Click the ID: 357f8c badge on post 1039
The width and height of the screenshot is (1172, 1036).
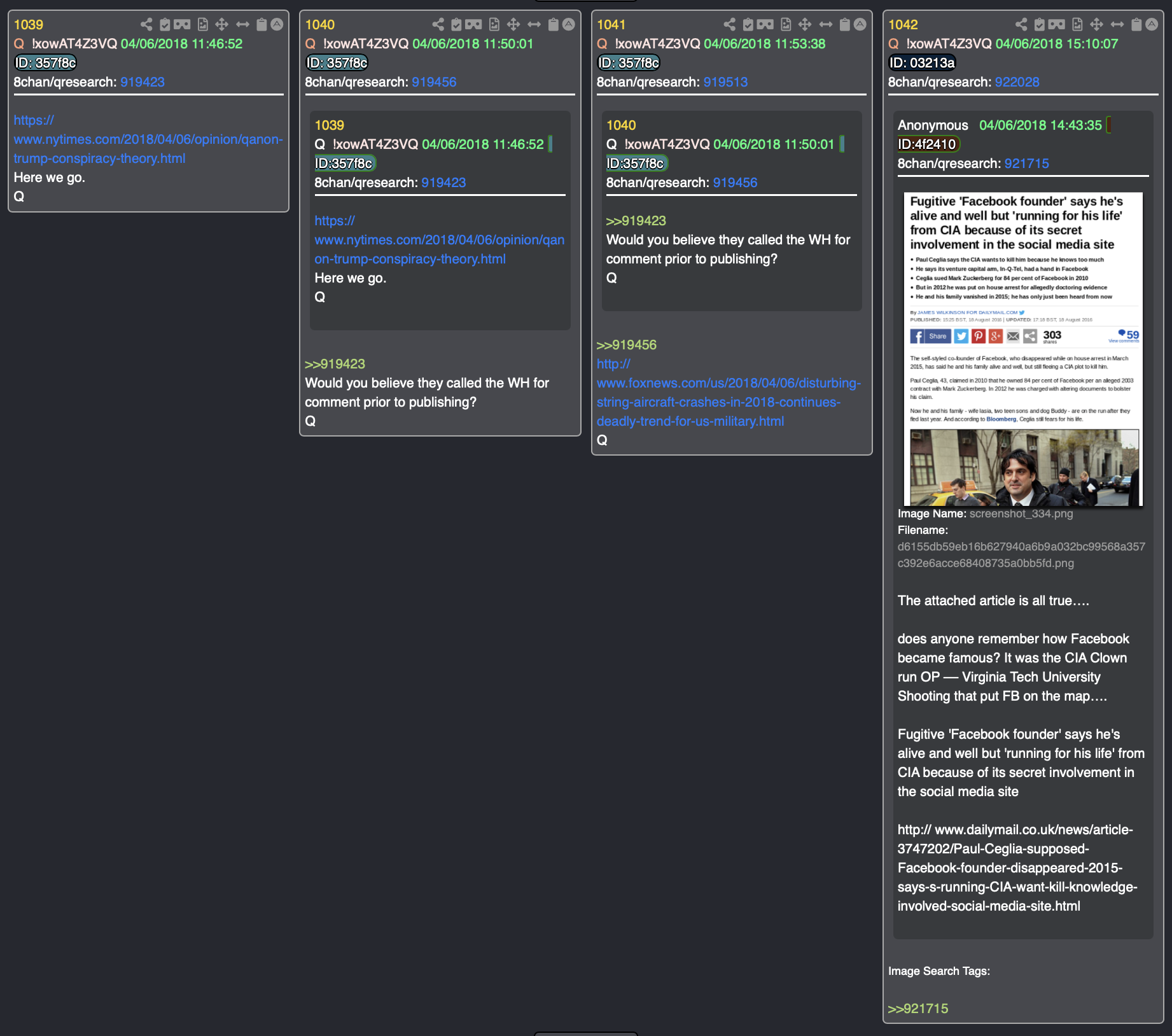(45, 63)
